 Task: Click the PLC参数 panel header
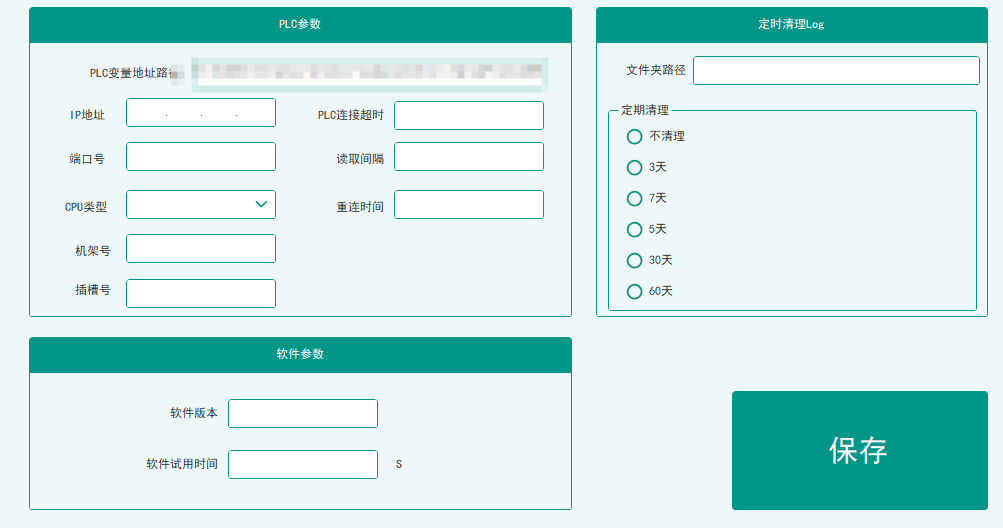300,25
